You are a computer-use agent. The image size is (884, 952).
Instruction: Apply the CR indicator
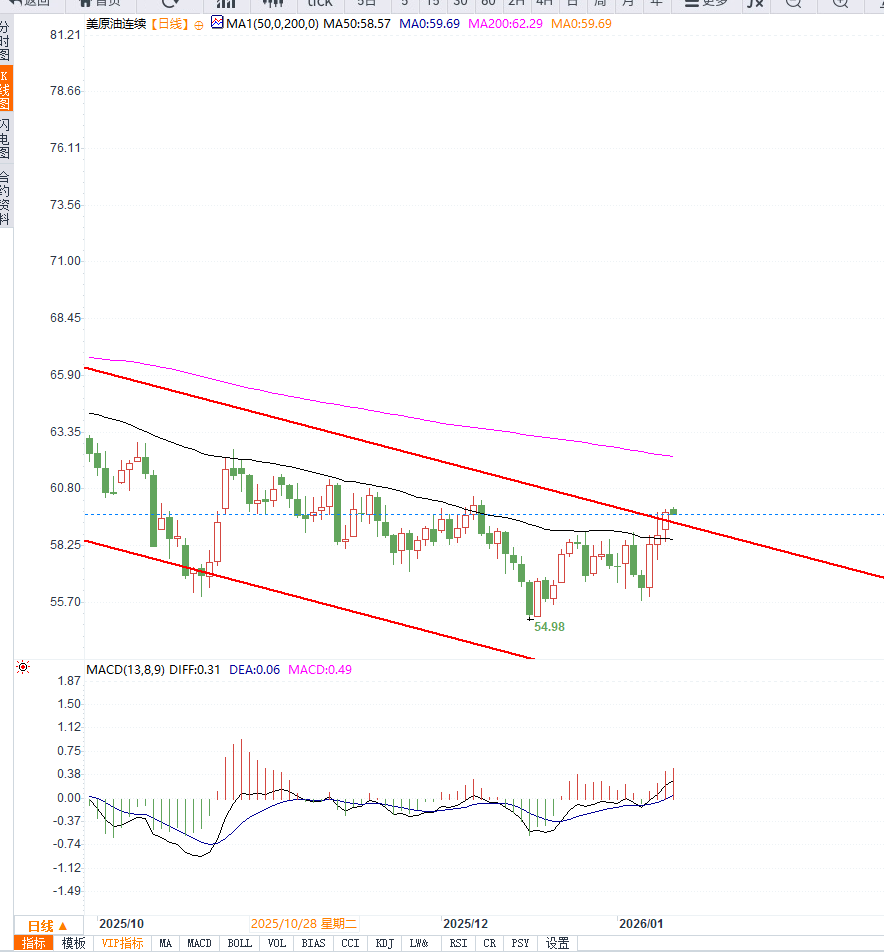489,943
